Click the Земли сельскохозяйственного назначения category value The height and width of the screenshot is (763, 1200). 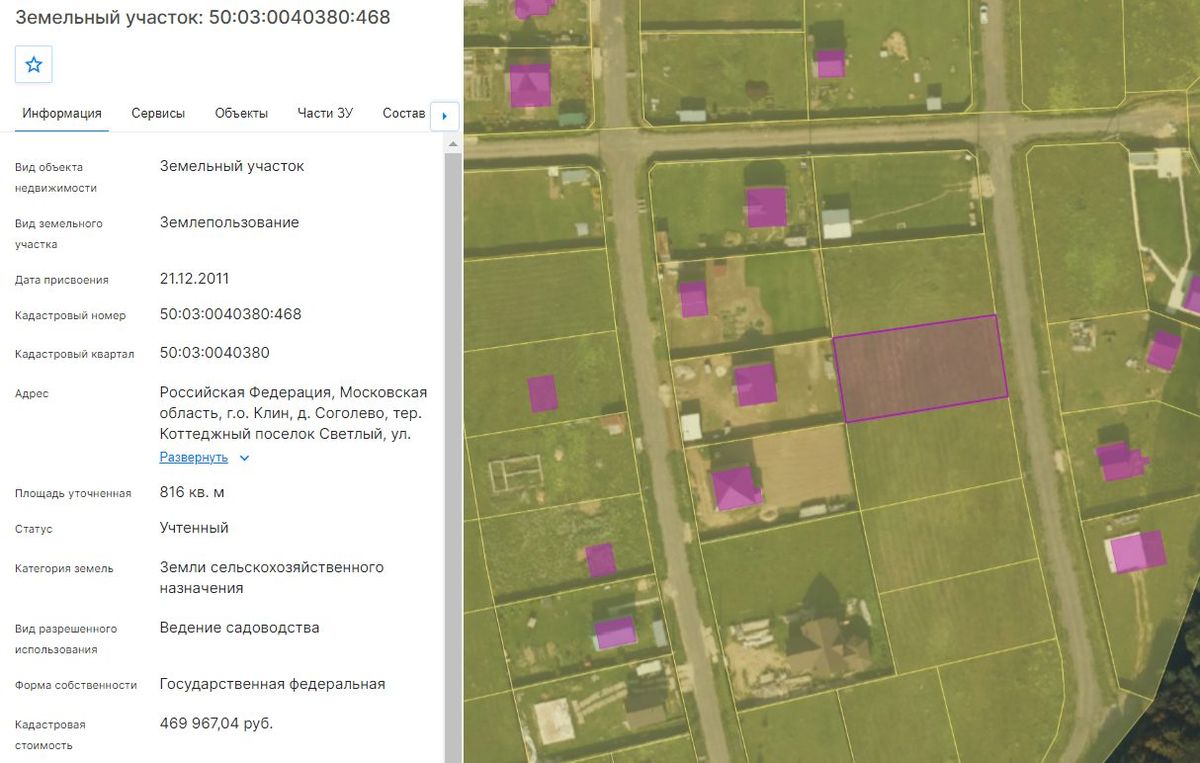[x=272, y=578]
